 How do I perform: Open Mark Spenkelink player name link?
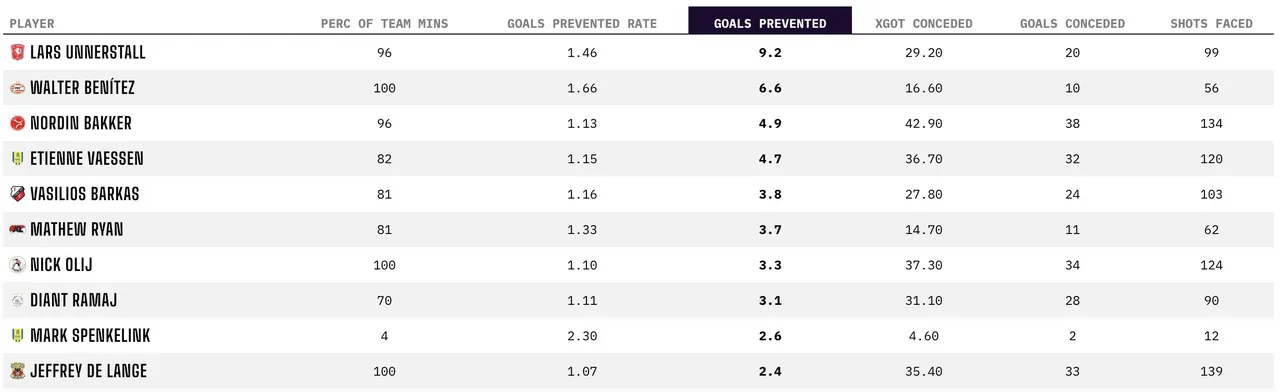pyautogui.click(x=90, y=336)
